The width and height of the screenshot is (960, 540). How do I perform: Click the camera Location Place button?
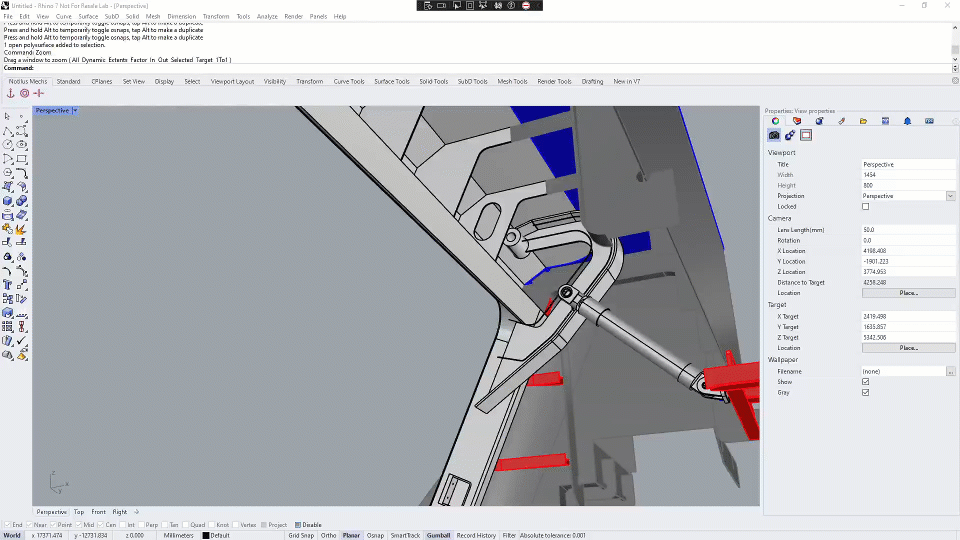click(x=909, y=293)
